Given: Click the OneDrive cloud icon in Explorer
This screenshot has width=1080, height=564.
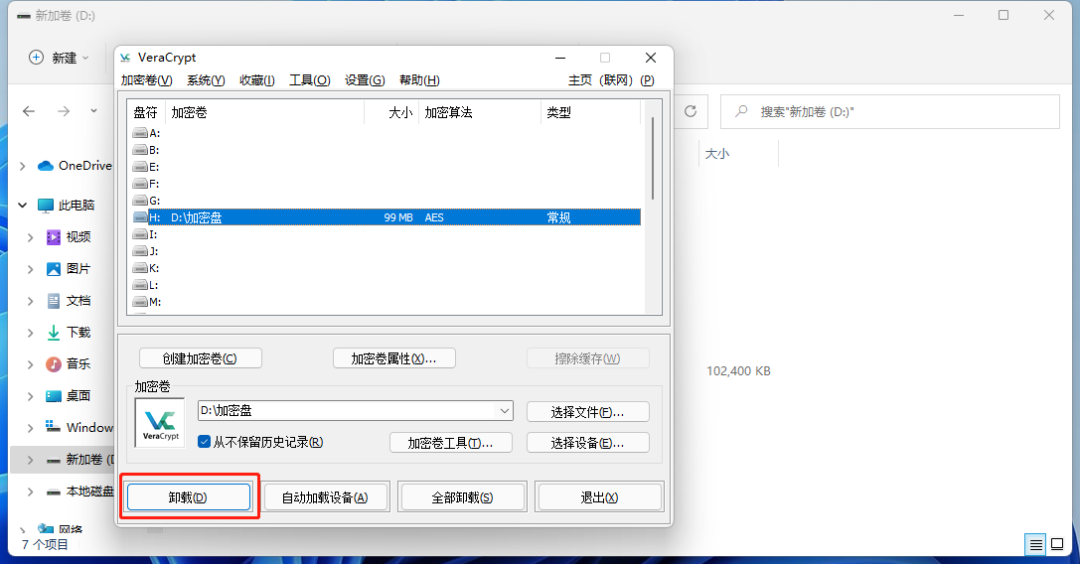Looking at the screenshot, I should point(45,165).
